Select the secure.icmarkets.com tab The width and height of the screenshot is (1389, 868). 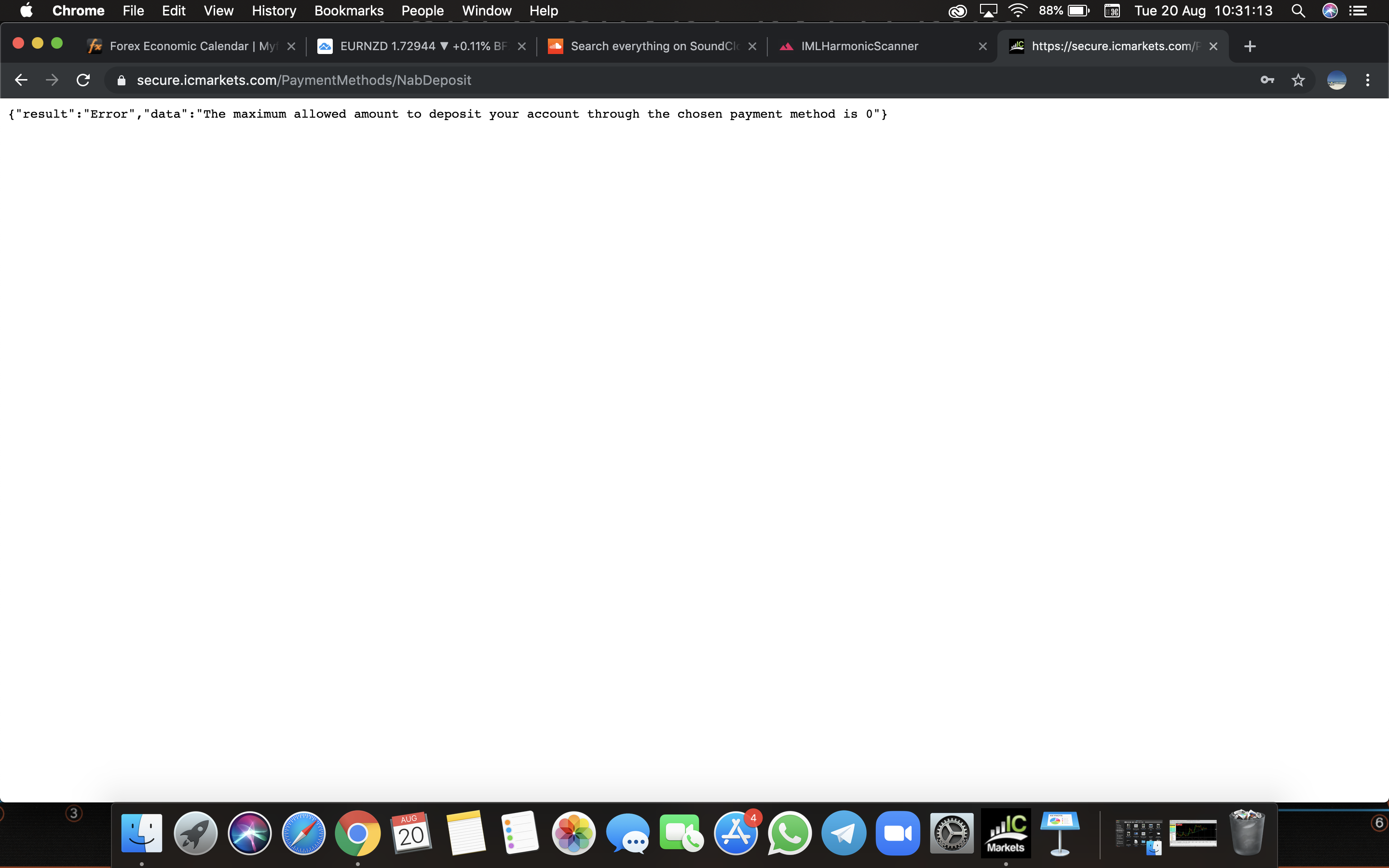tap(1113, 46)
